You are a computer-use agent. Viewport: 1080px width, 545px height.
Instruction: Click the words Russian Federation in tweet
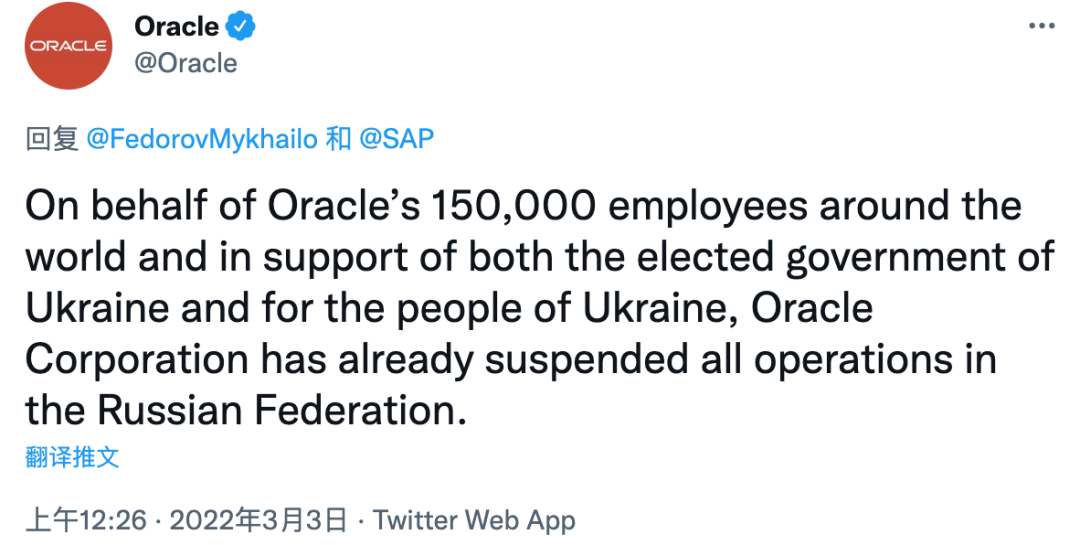(x=277, y=410)
